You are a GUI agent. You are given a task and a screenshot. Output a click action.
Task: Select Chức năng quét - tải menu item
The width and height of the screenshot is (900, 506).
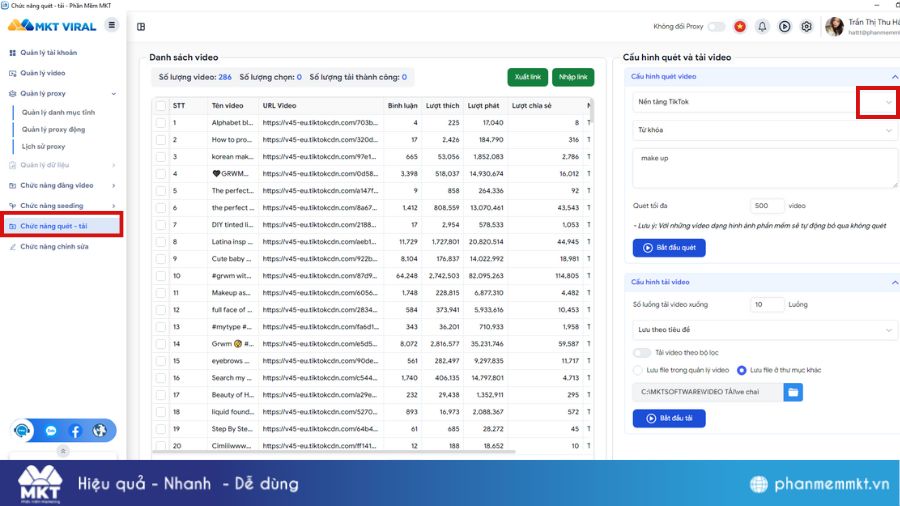click(x=62, y=226)
